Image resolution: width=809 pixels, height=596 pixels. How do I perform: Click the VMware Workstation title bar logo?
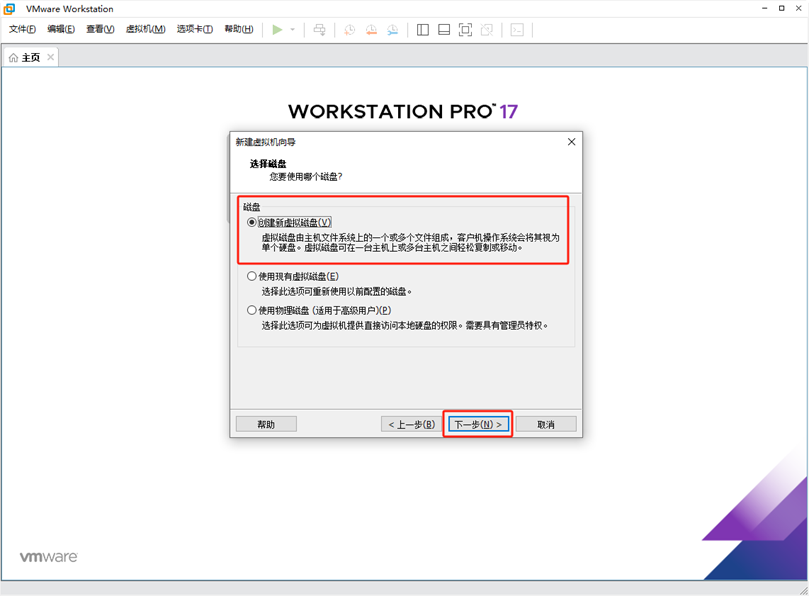coord(9,9)
